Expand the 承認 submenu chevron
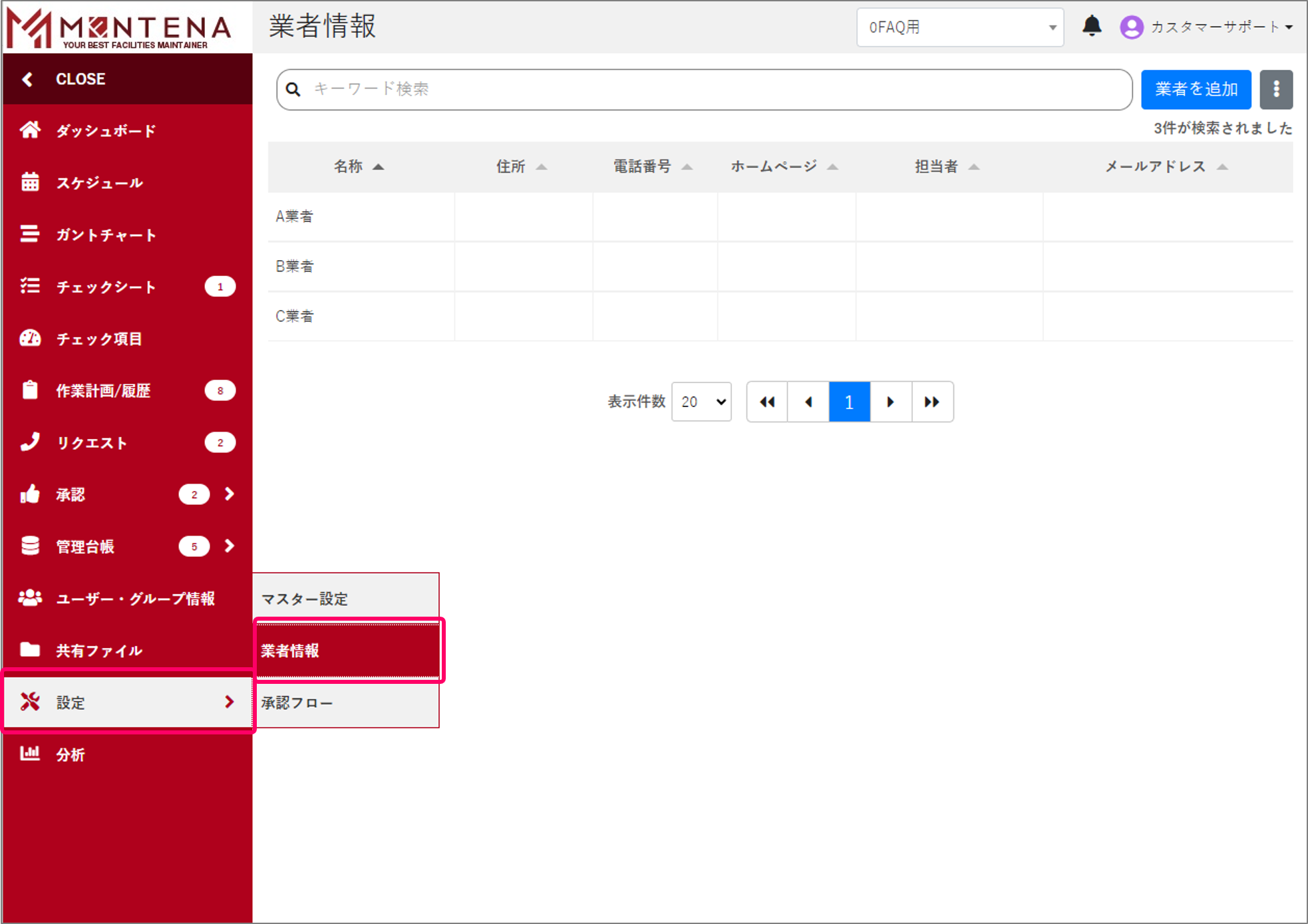This screenshot has height=924, width=1308. (x=230, y=494)
